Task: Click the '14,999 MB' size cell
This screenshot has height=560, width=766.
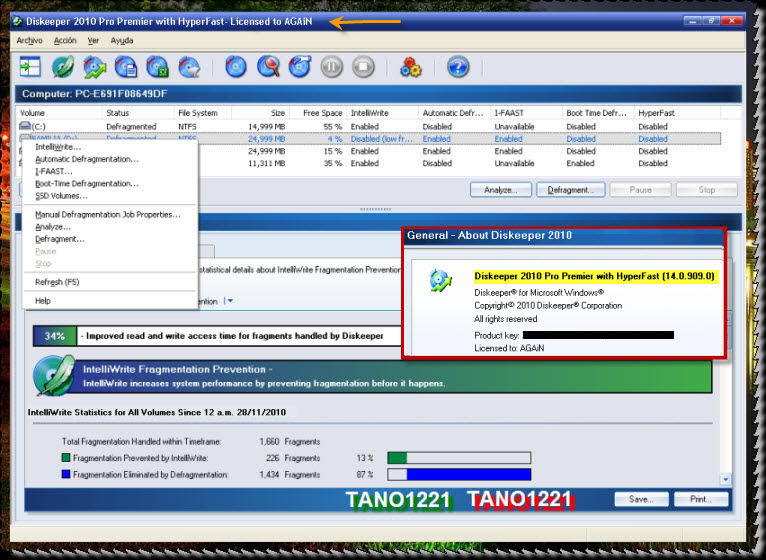Action: click(x=266, y=127)
